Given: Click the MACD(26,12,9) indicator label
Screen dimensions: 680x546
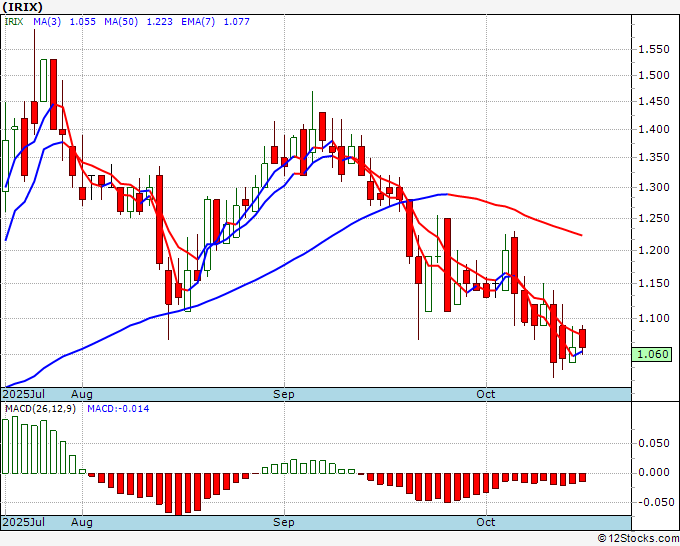Looking at the screenshot, I should coord(40,409).
